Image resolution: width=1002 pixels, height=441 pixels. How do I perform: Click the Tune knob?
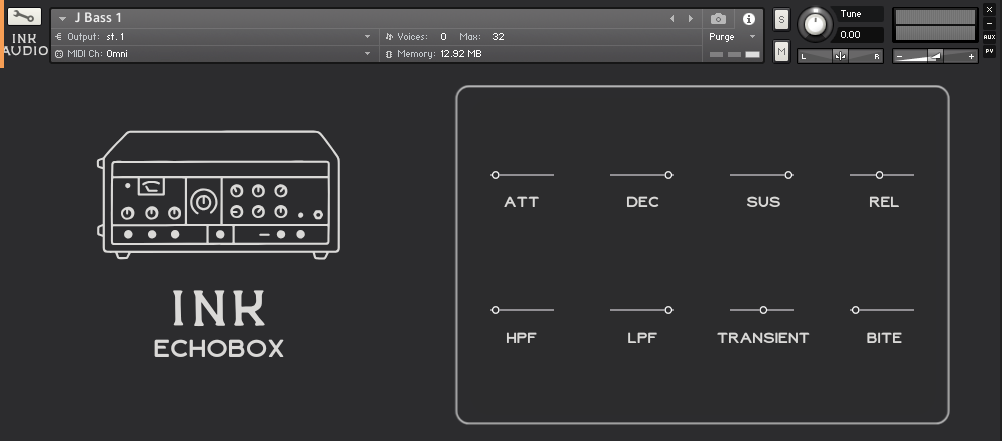point(816,25)
